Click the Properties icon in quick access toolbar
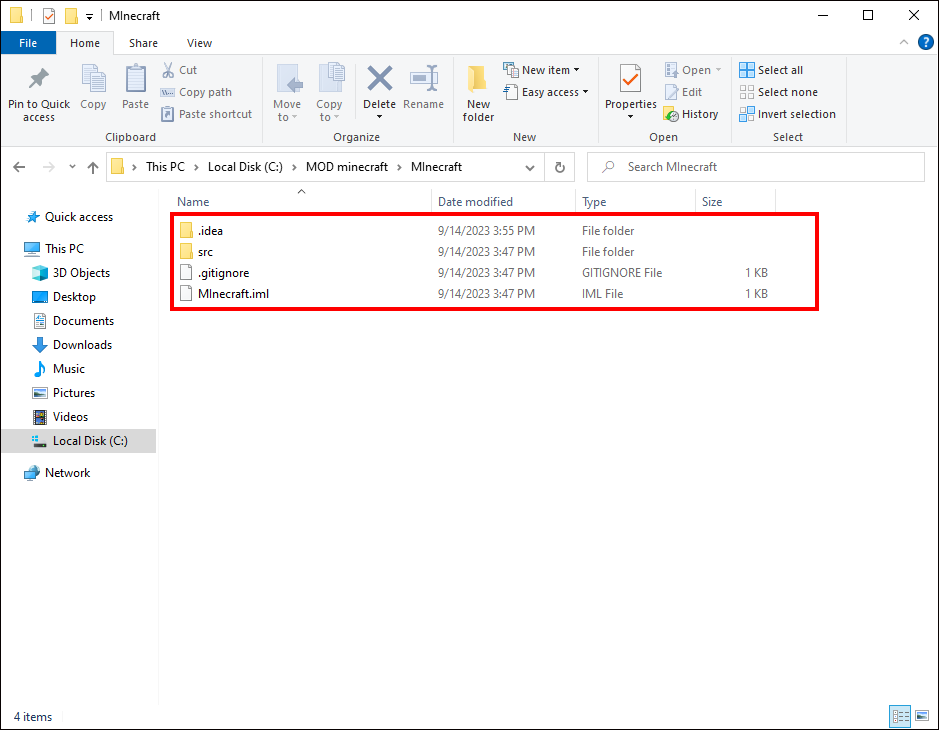The image size is (939, 730). click(x=49, y=16)
